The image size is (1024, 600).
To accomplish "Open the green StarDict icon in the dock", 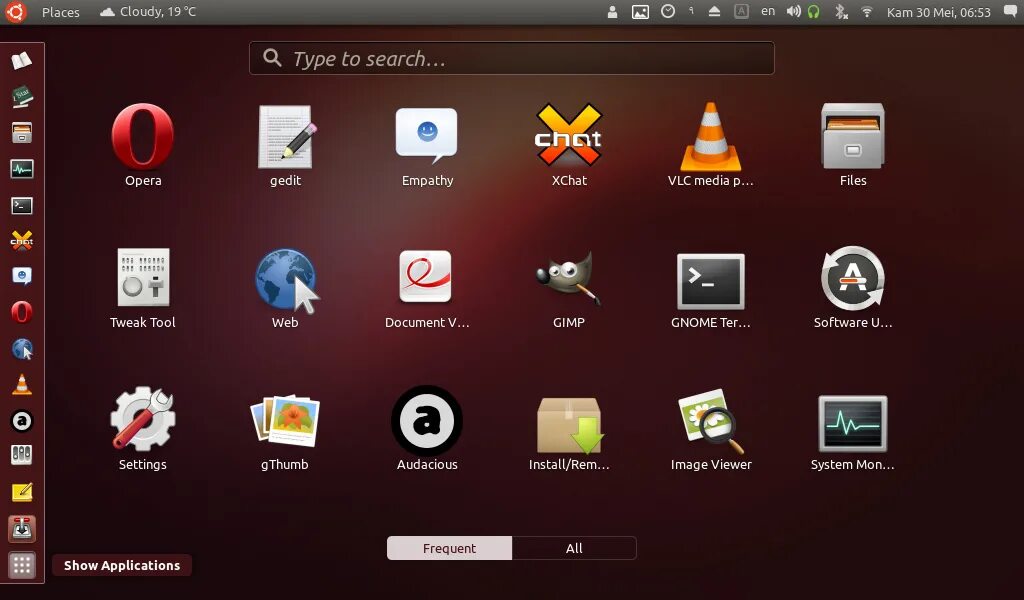I will 22,97.
